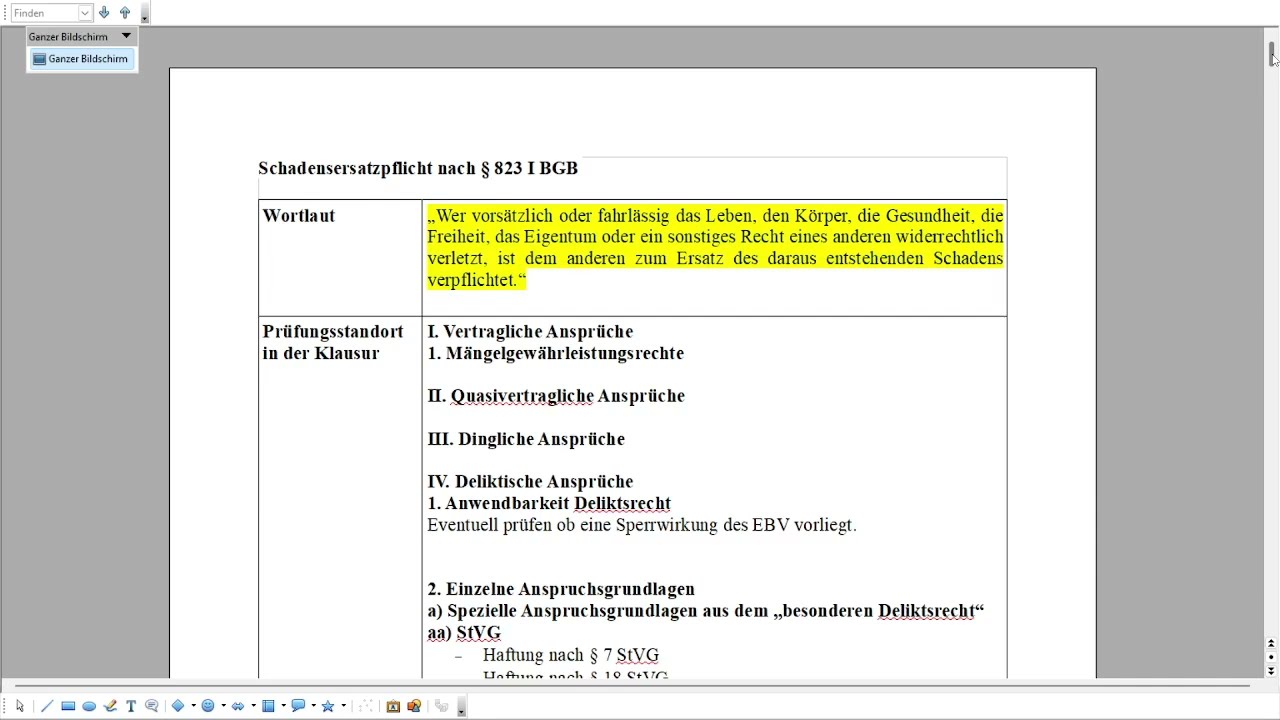Insert callout bubble shape
Viewport: 1280px width, 720px height.
pos(298,706)
